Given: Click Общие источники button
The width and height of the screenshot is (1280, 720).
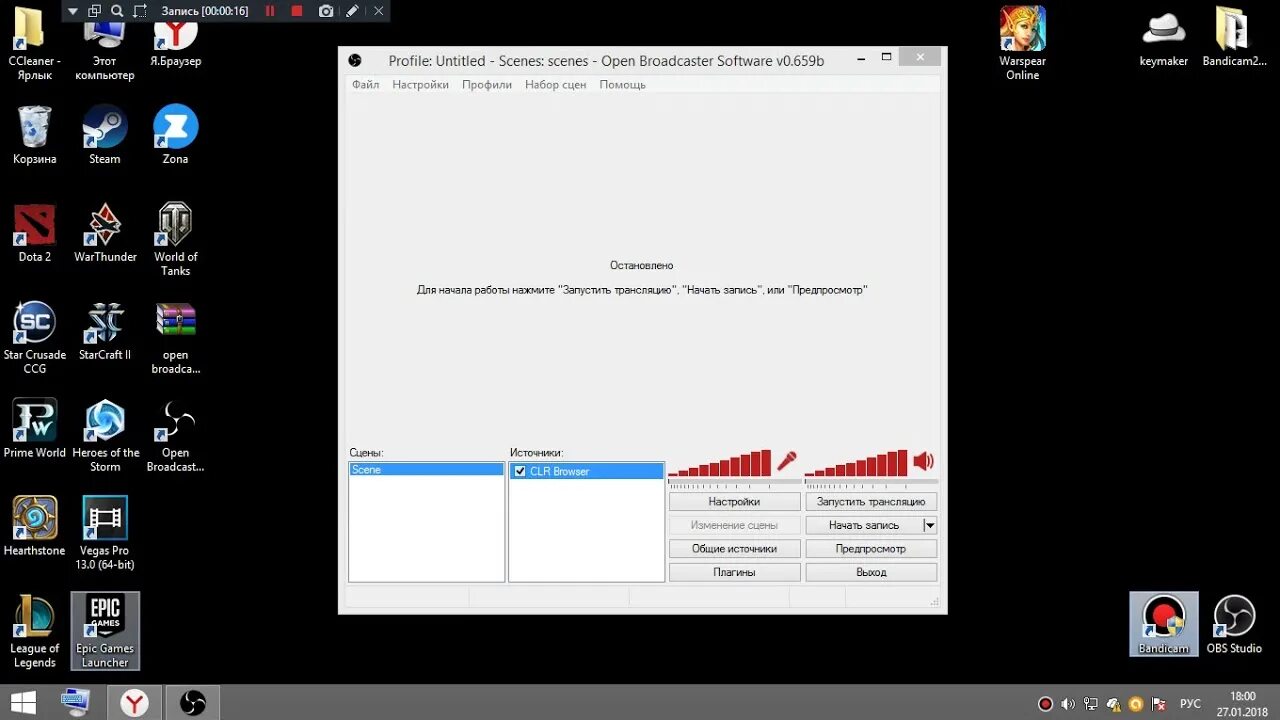Looking at the screenshot, I should [x=735, y=549].
